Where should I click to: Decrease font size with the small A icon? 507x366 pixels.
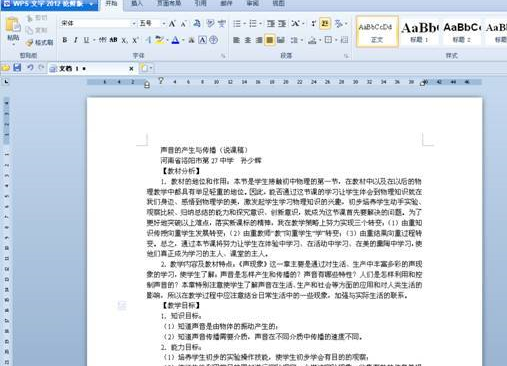[184, 24]
